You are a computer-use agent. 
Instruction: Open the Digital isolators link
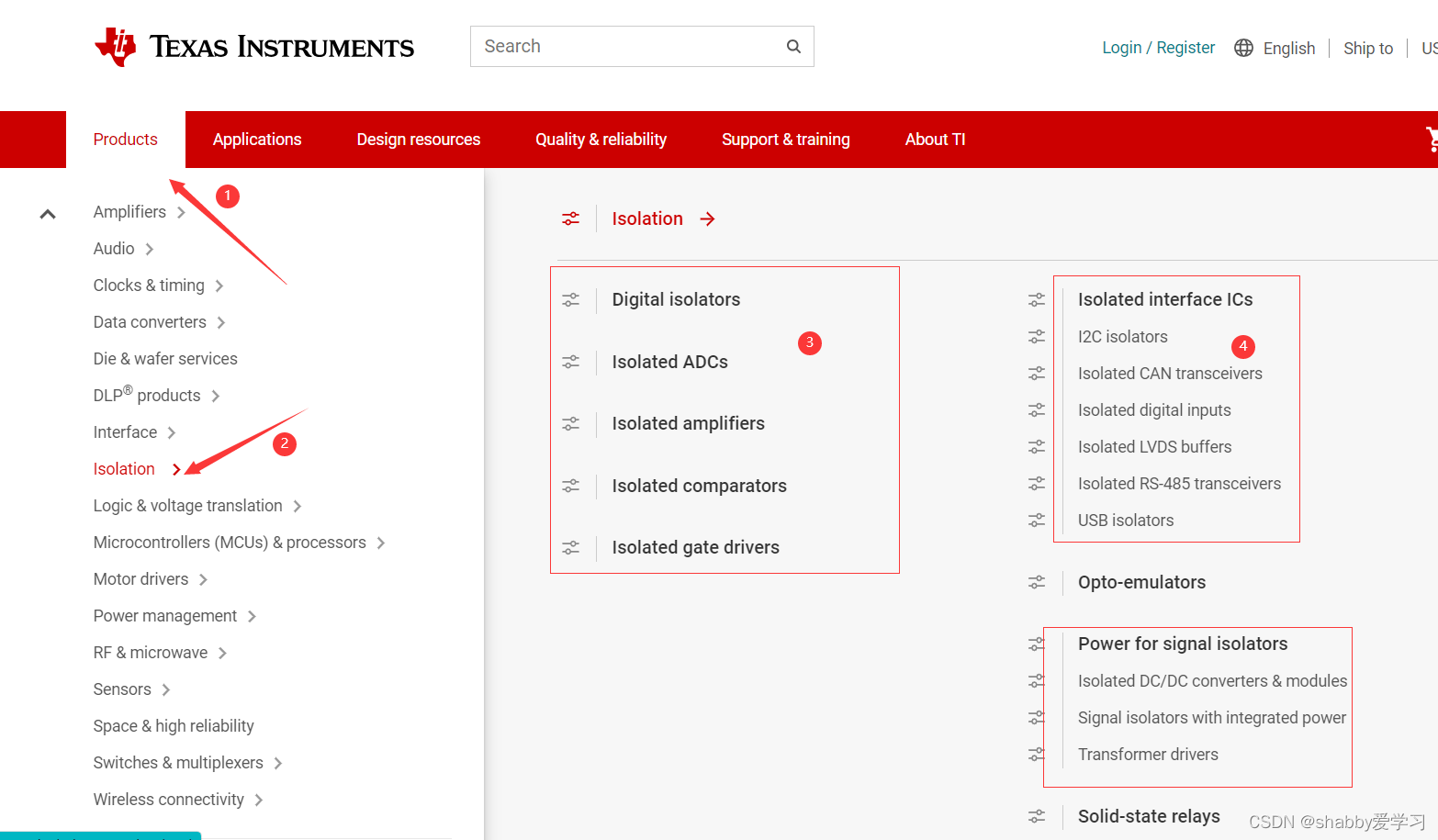[676, 299]
